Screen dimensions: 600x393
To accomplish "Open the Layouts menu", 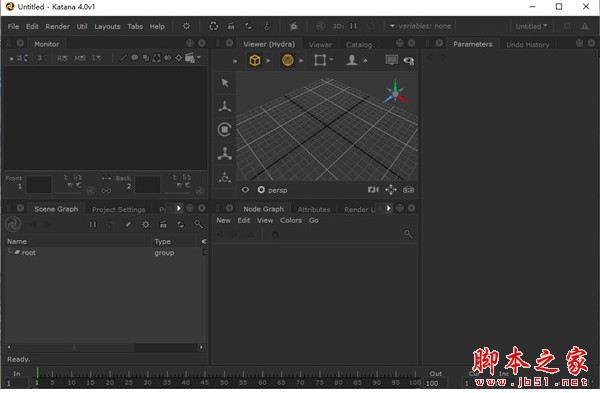I will [x=107, y=26].
